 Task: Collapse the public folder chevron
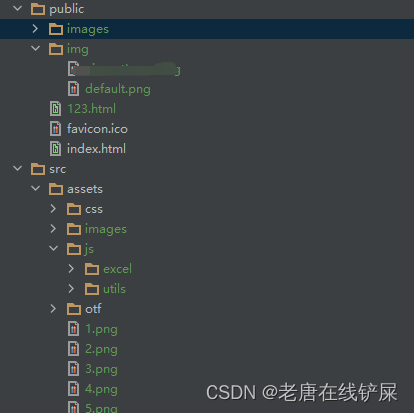pos(17,8)
